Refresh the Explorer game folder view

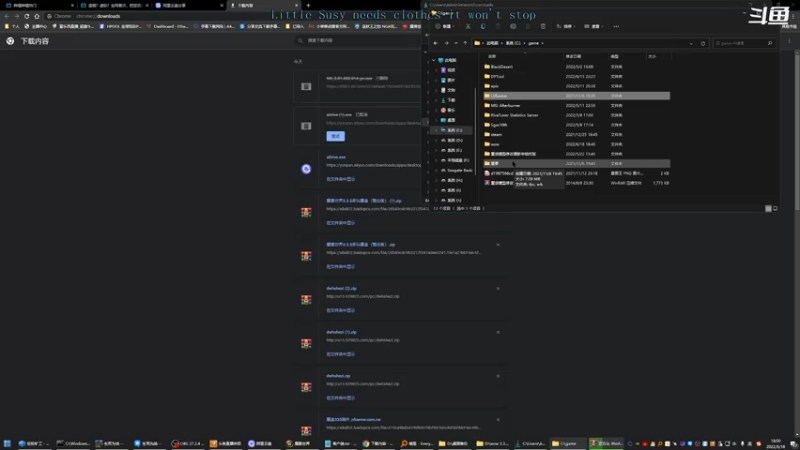(703, 43)
